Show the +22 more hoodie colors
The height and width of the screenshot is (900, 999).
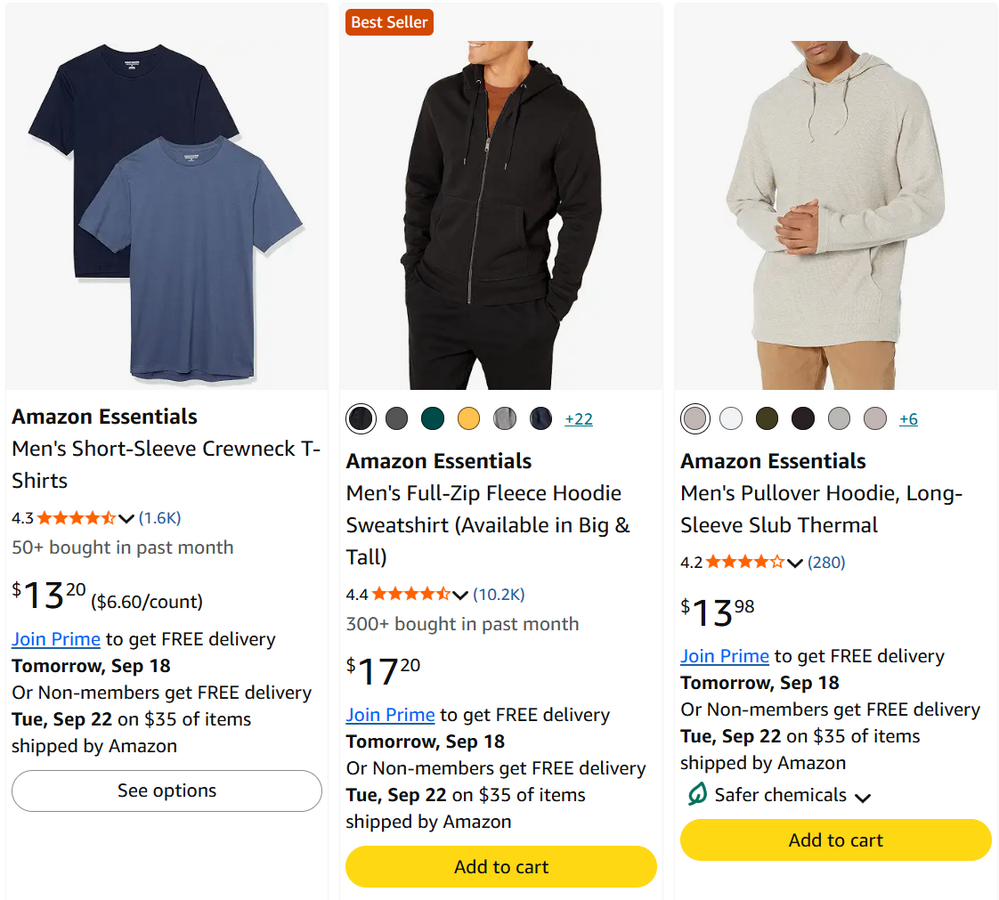(579, 419)
